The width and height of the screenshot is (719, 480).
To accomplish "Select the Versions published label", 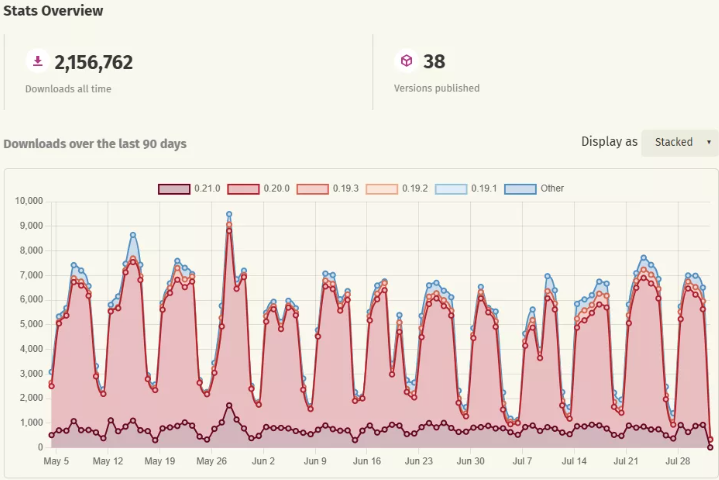I will [x=436, y=88].
